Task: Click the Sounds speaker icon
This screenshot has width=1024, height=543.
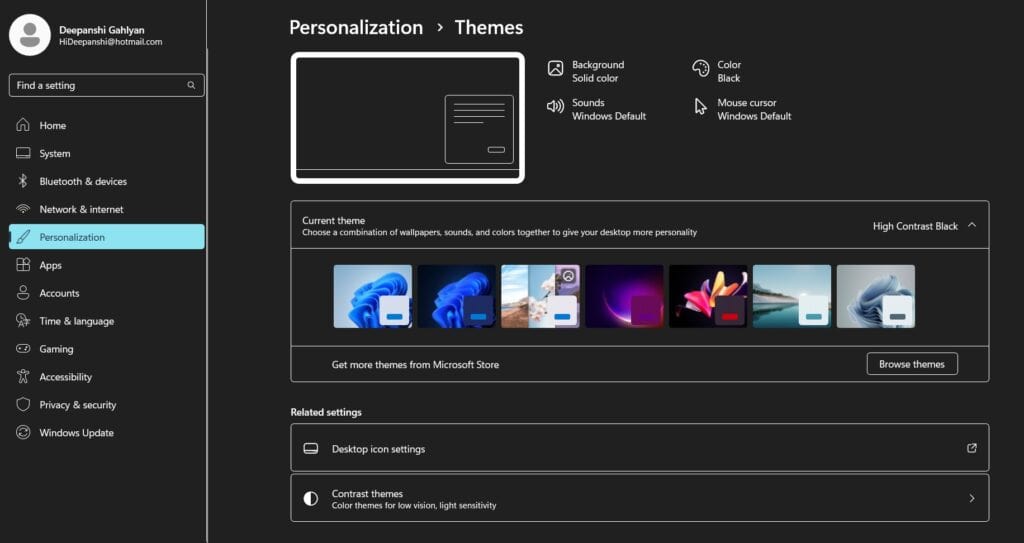Action: click(x=555, y=106)
